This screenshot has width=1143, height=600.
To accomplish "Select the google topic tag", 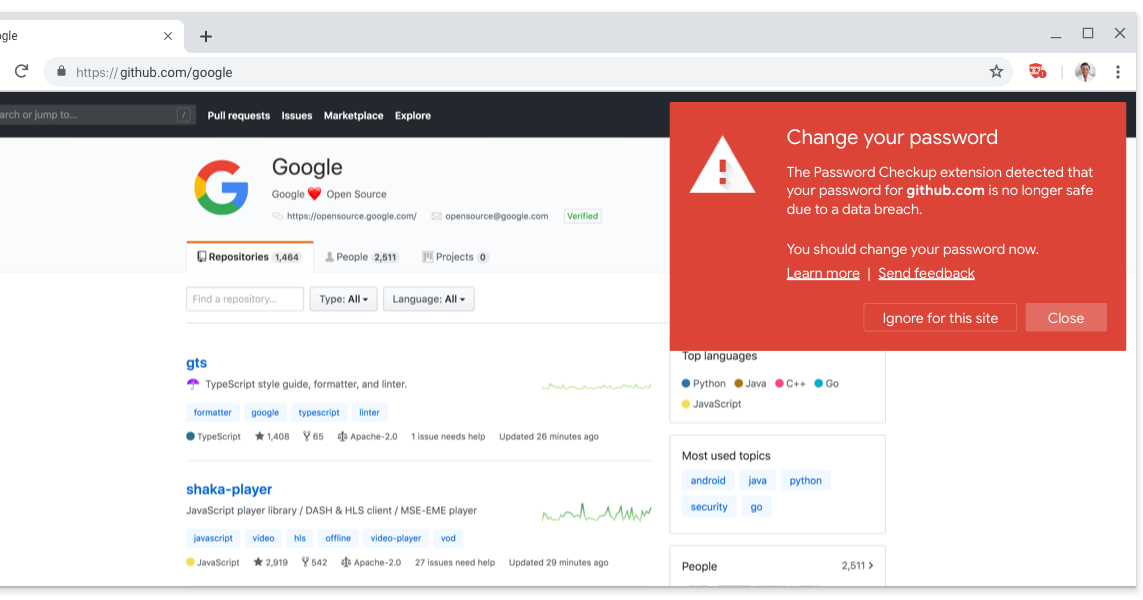I will point(265,413).
